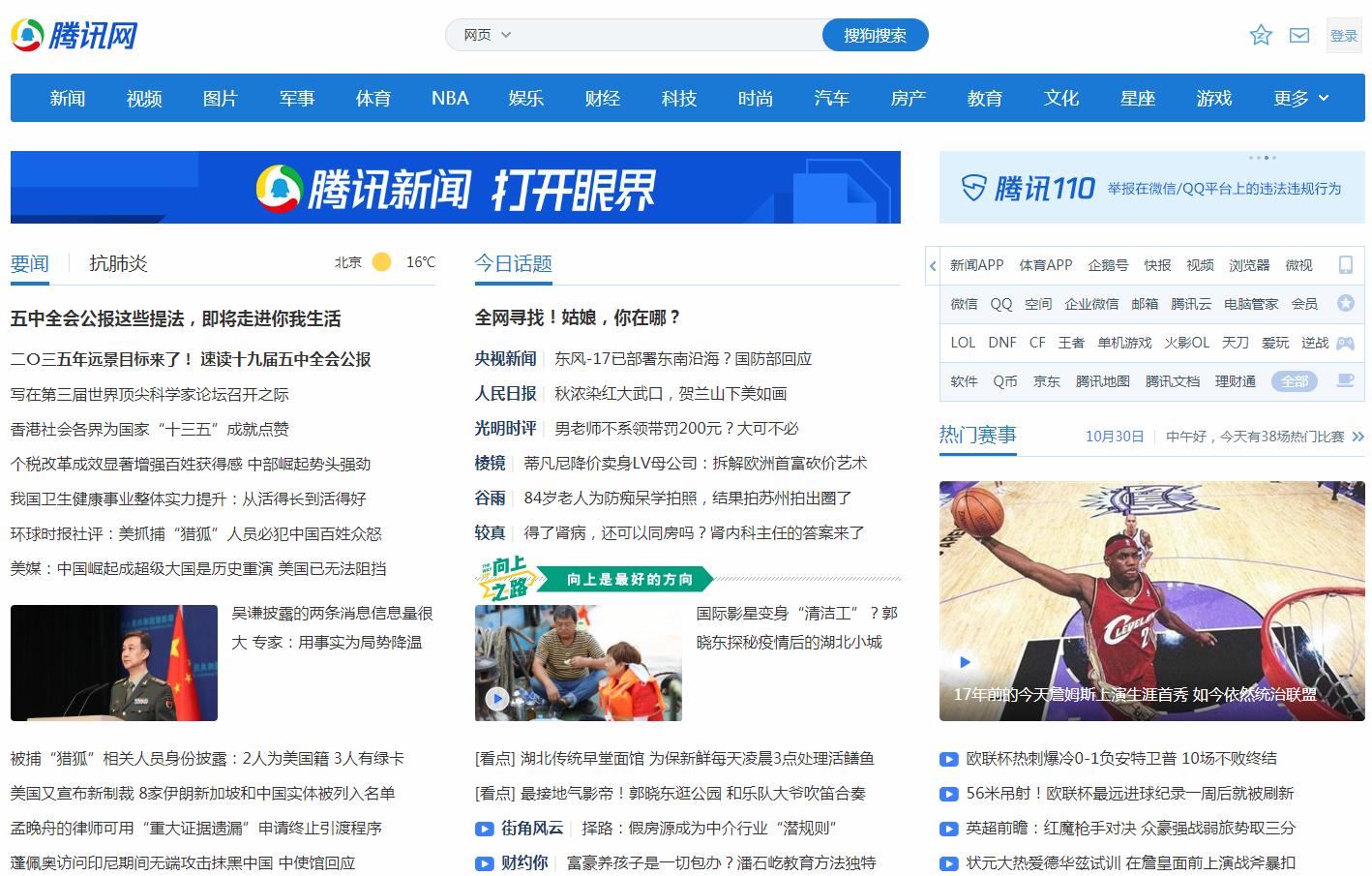1372x876 pixels.
Task: Click the 腾讯文档 link
Action: coord(1173,381)
